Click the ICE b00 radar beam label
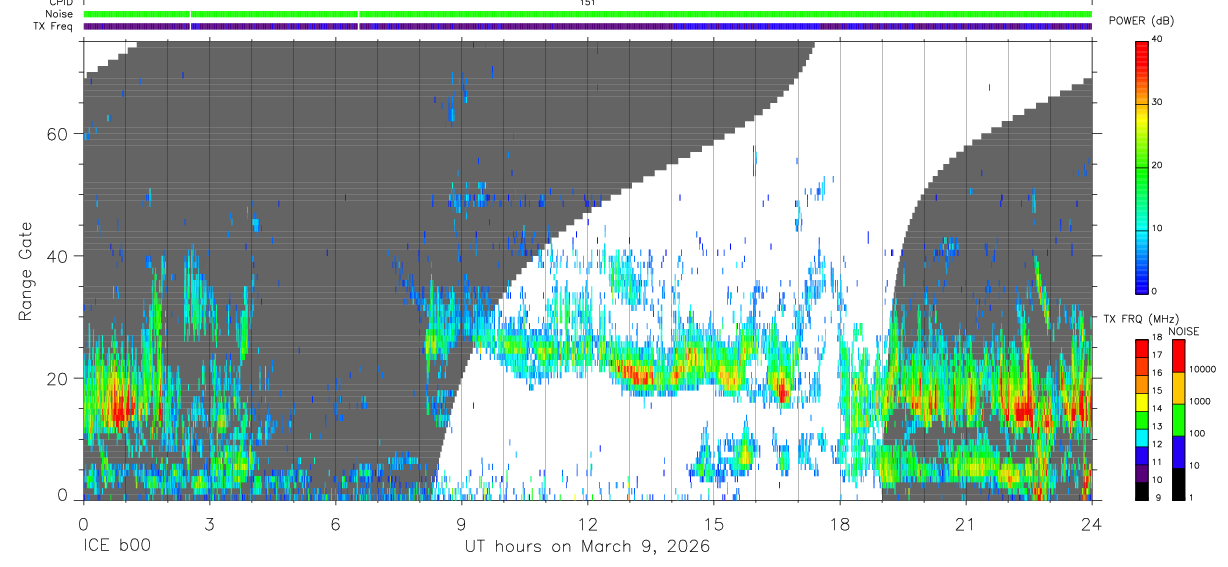1228x567 pixels. point(115,547)
